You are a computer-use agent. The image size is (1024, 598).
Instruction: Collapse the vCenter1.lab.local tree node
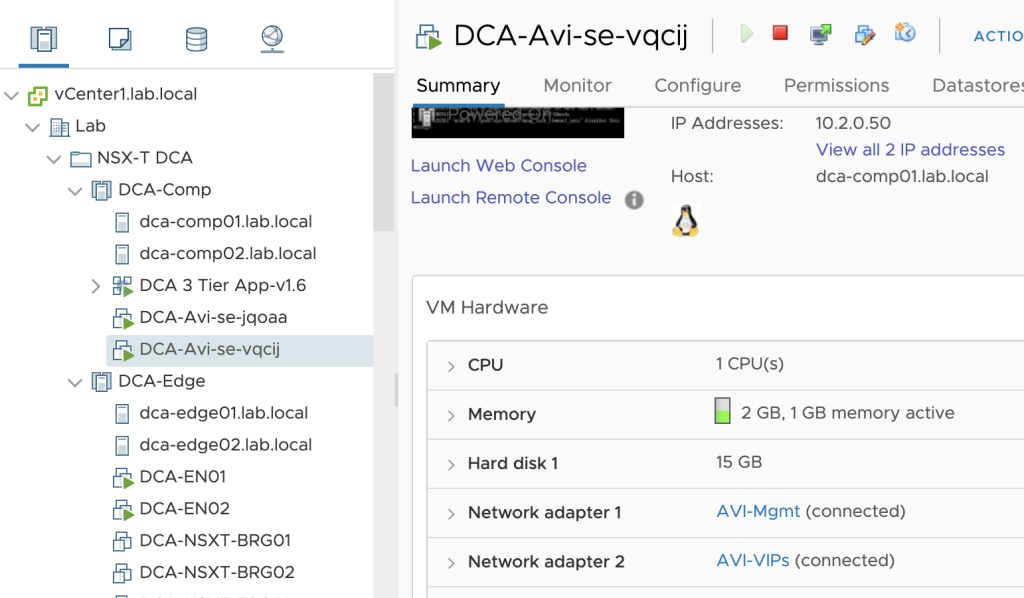(x=11, y=95)
